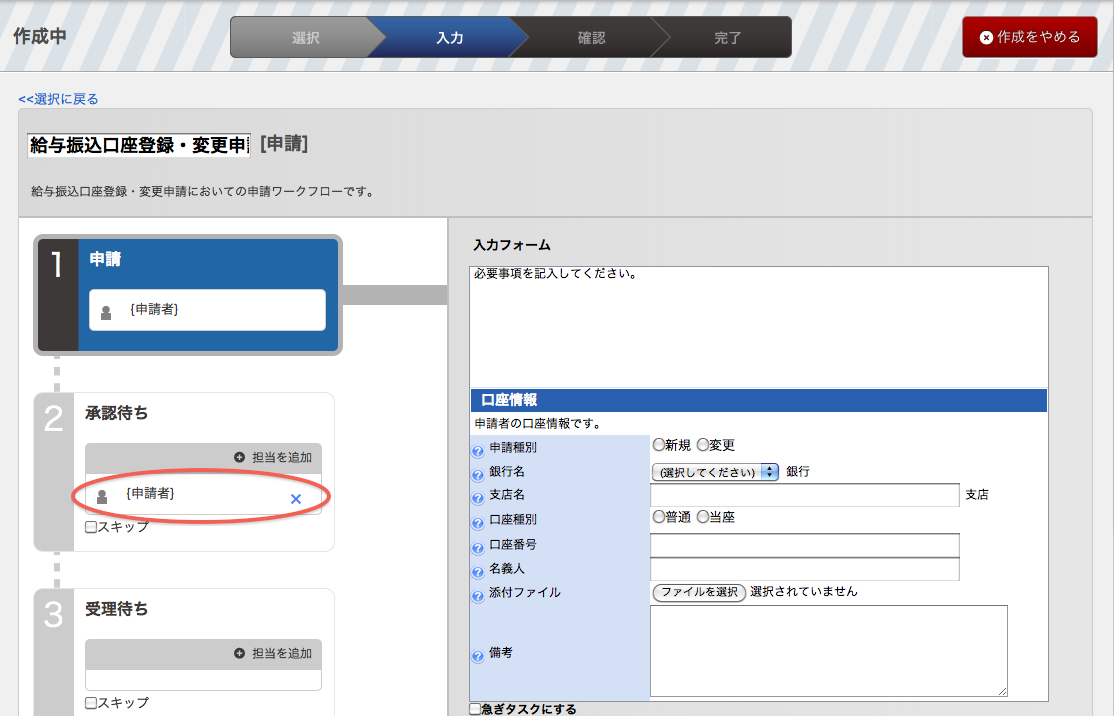
Task: Click the help icon beside 口座種別
Action: [x=477, y=524]
